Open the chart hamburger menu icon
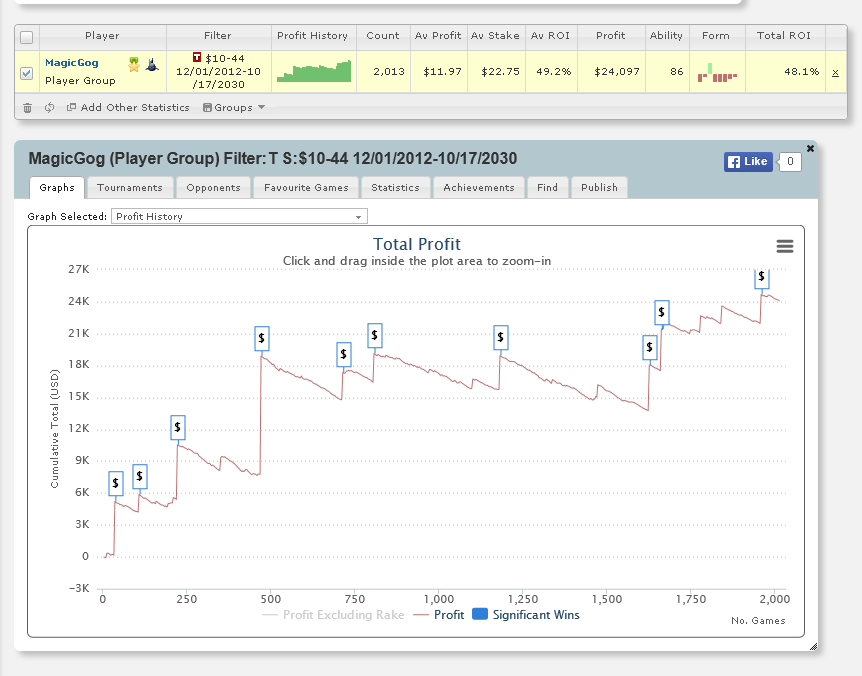862x676 pixels. tap(784, 246)
